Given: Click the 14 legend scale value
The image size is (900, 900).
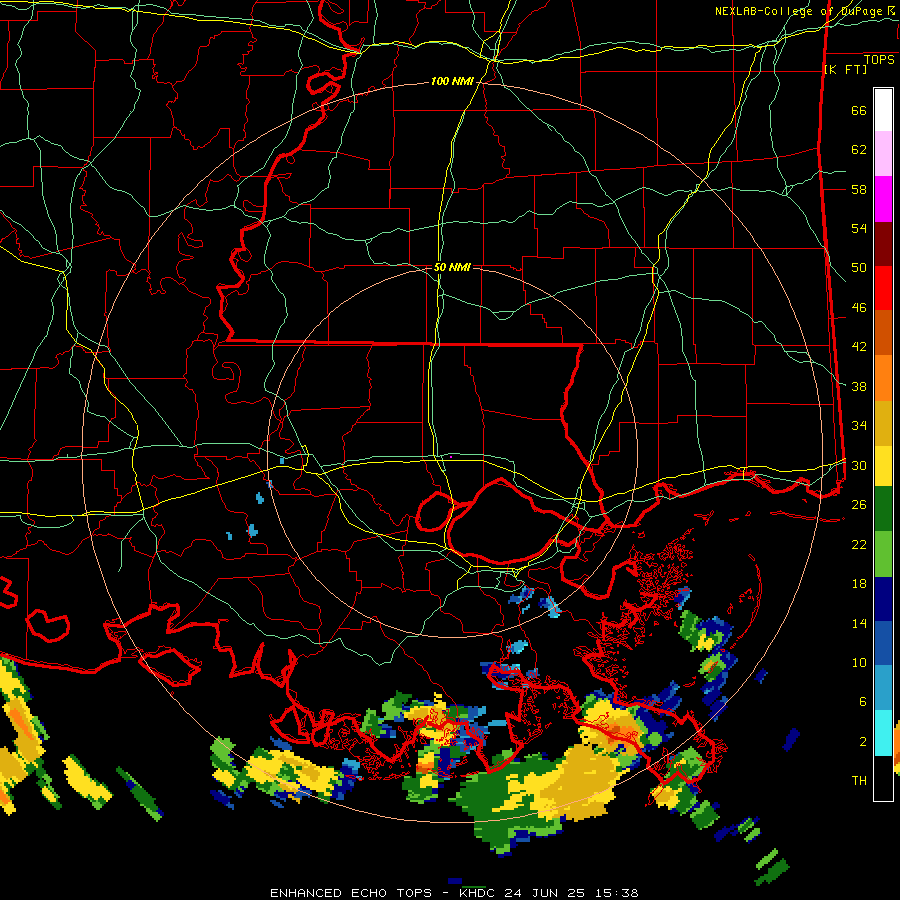Looking at the screenshot, I should point(859,623).
